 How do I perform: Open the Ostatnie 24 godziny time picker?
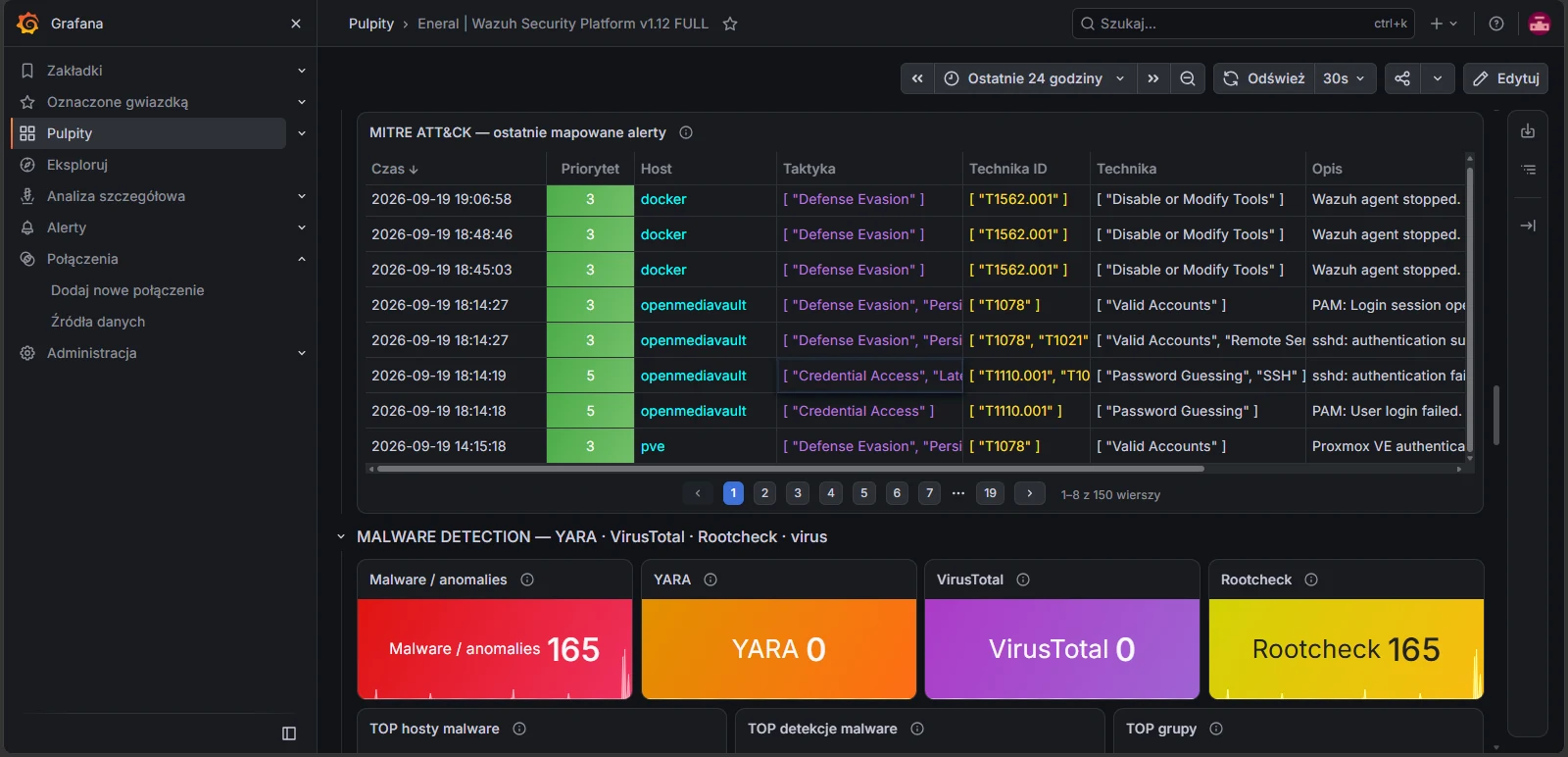point(1035,78)
